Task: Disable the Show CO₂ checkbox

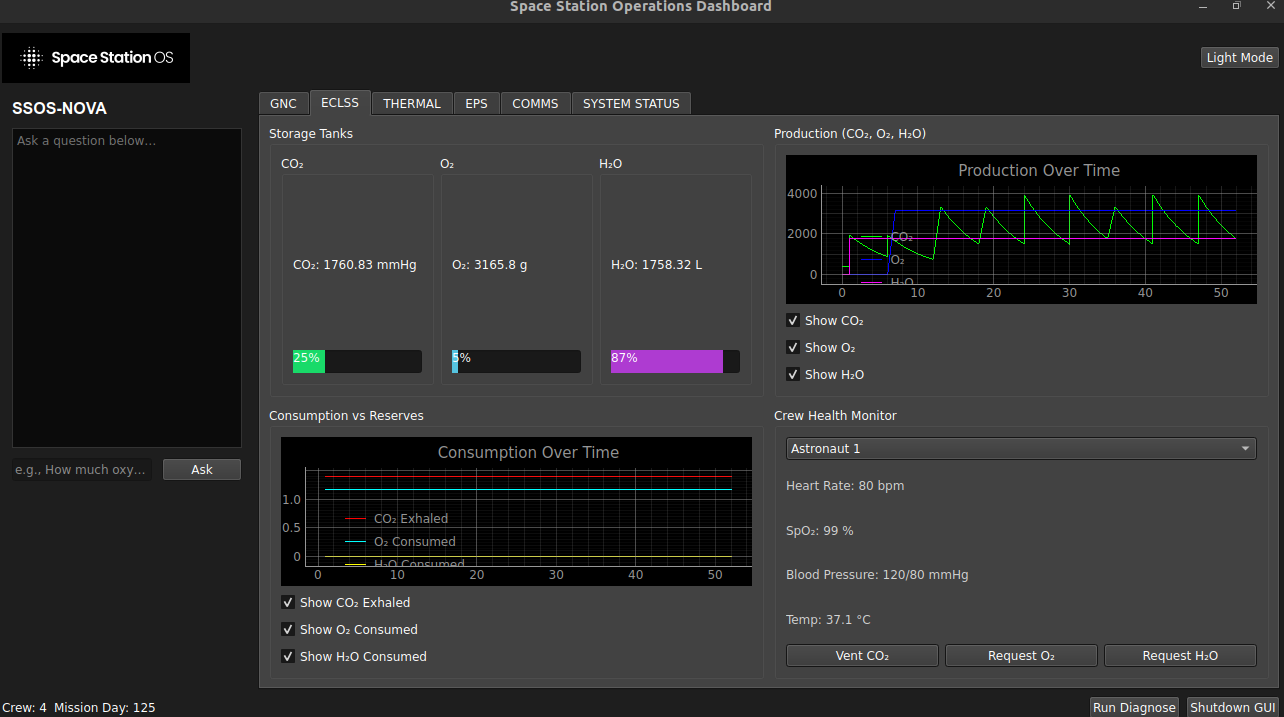Action: [793, 320]
